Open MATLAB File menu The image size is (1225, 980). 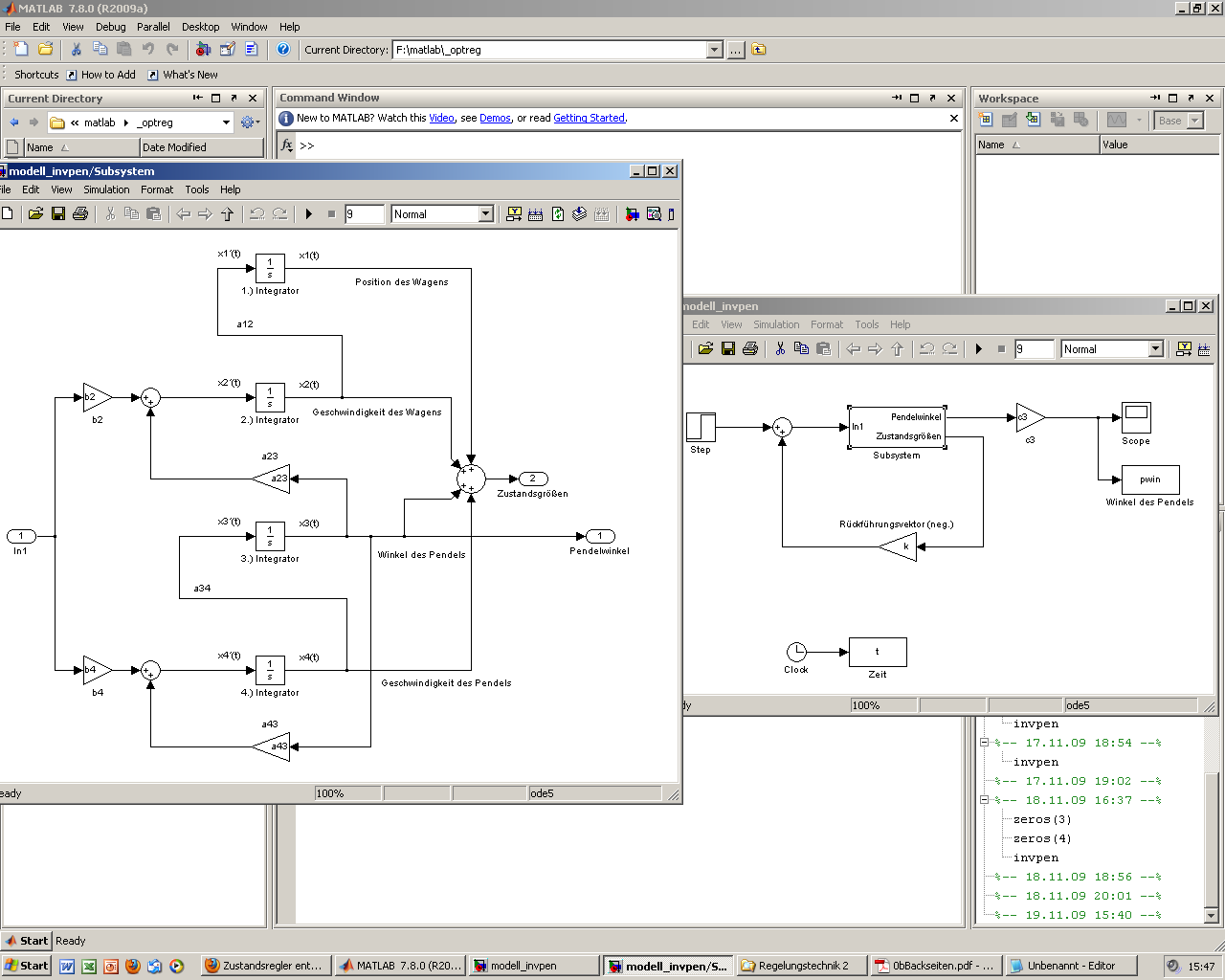pyautogui.click(x=12, y=27)
